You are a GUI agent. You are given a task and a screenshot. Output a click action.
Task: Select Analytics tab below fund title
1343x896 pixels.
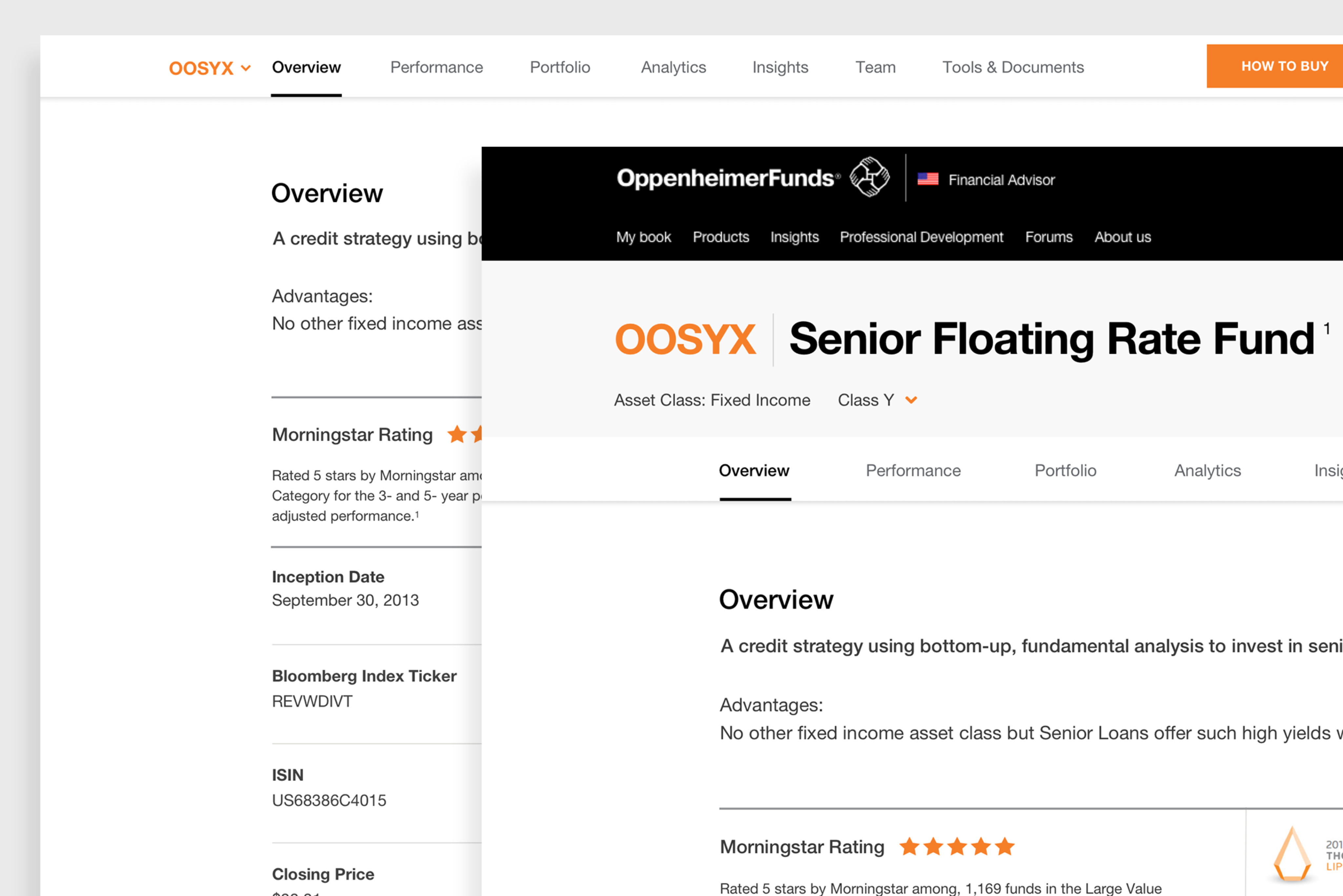[1207, 470]
